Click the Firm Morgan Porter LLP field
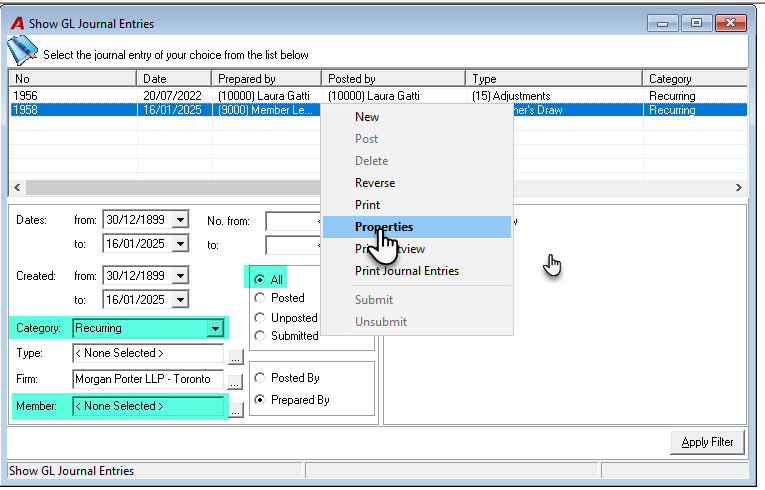 (148, 379)
